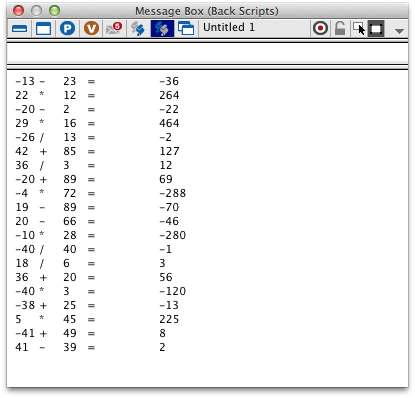This screenshot has width=415, height=398.
Task: Show Global Variables with V icon
Action: click(x=91, y=29)
